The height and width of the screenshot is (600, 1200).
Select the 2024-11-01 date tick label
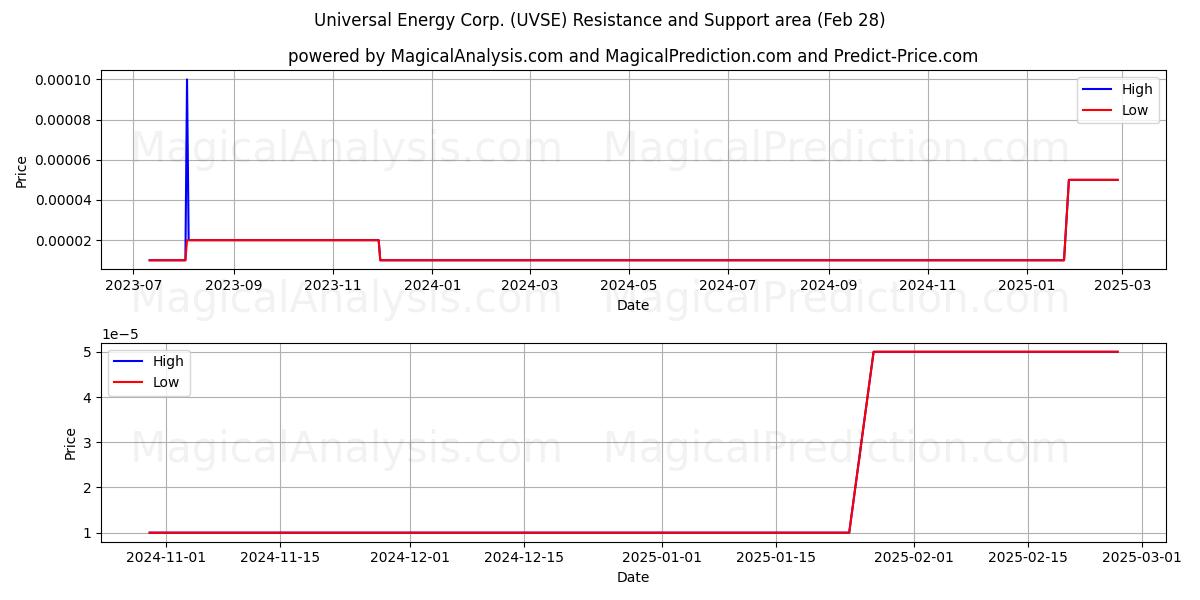[166, 557]
